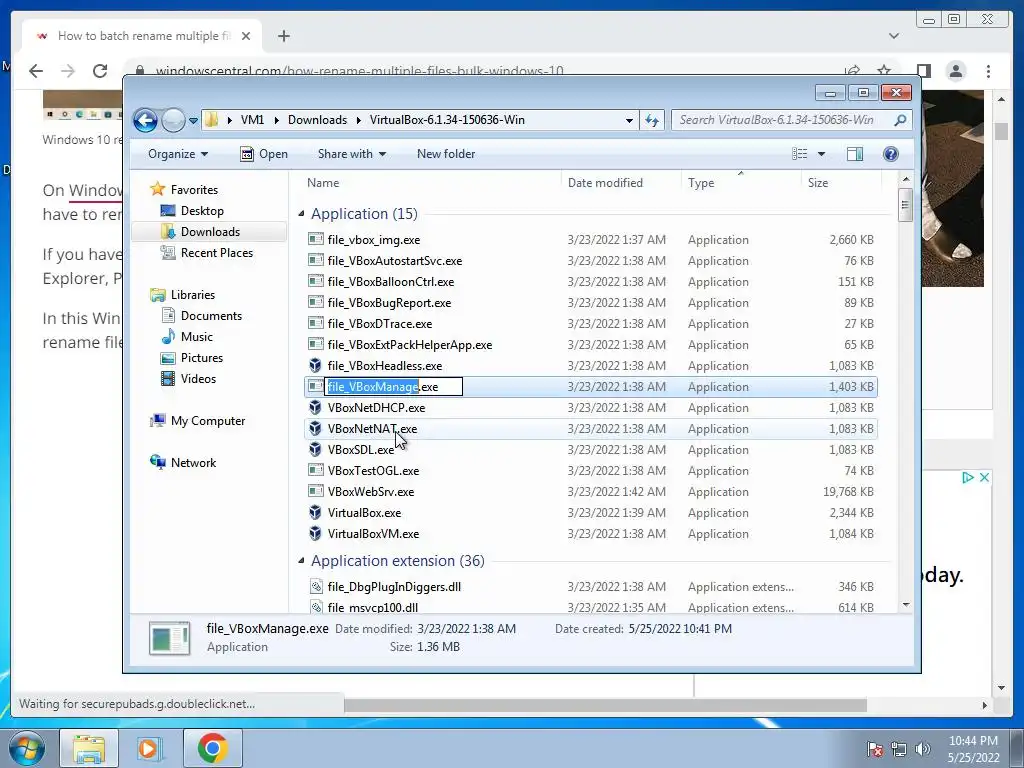Click Open in the Explorer toolbar
The width and height of the screenshot is (1024, 768).
[x=264, y=154]
